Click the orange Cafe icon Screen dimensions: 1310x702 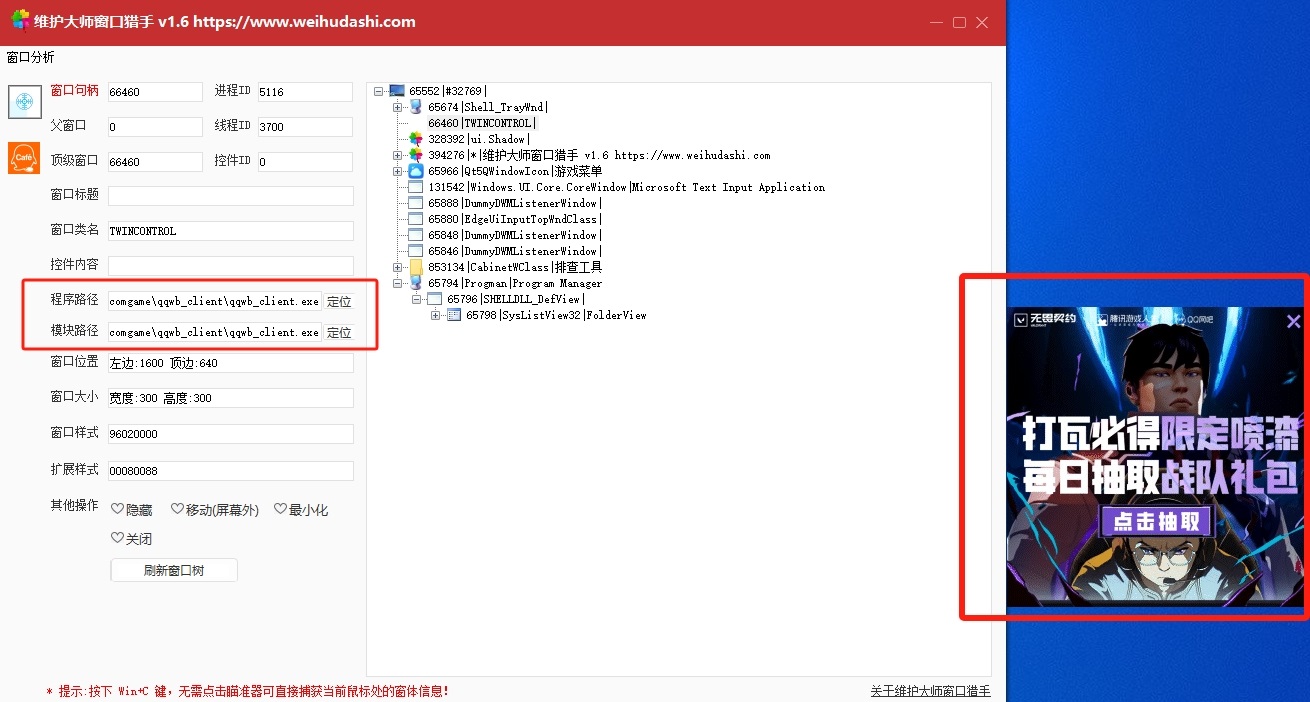pos(24,158)
